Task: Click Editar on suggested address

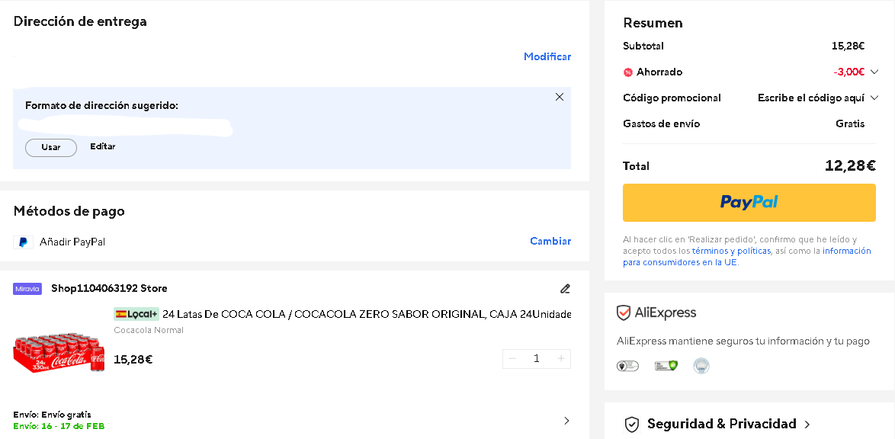Action: [x=103, y=147]
